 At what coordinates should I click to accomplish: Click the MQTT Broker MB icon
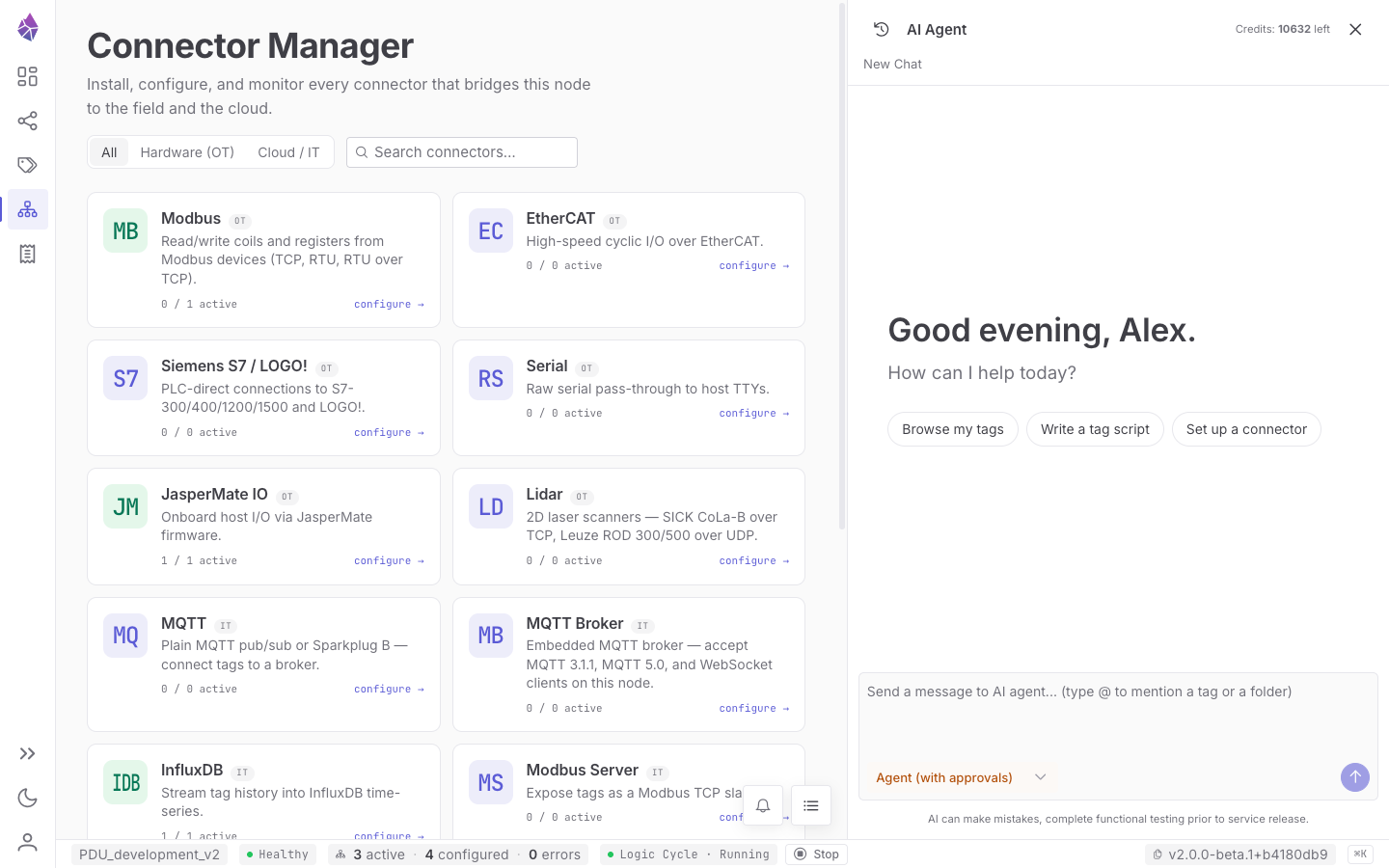click(x=491, y=636)
